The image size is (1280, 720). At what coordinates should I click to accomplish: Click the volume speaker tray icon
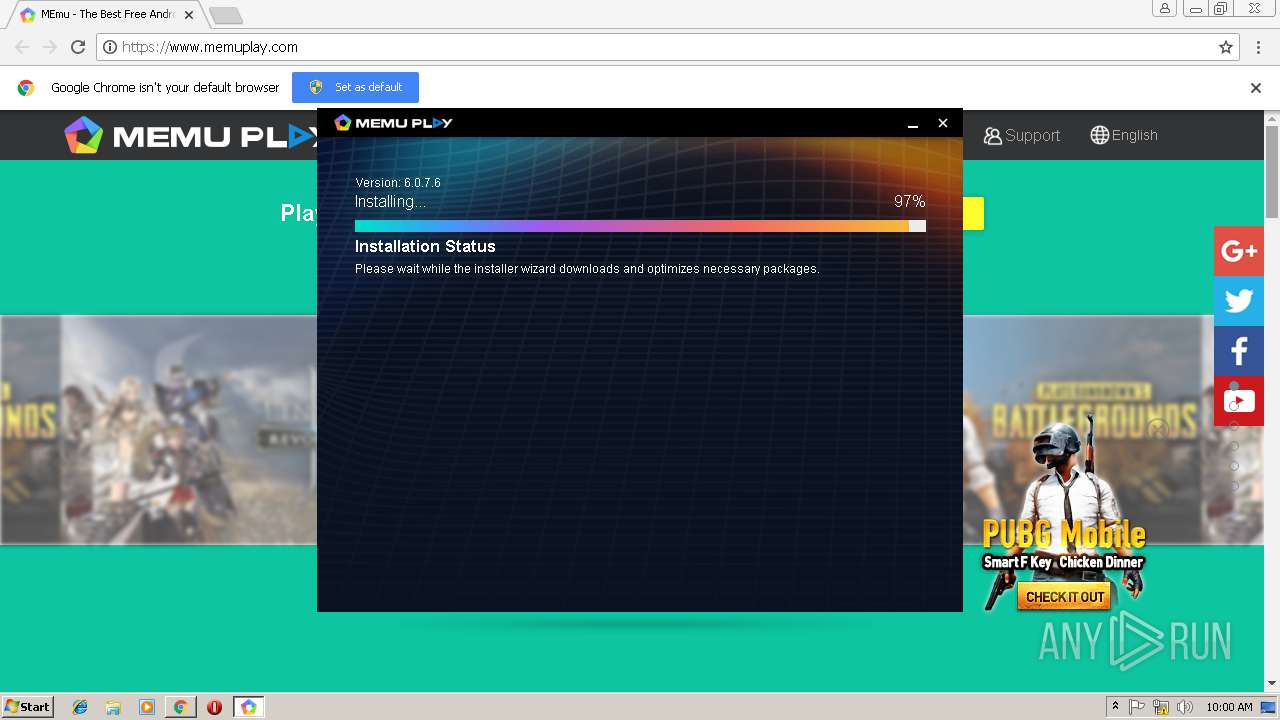pyautogui.click(x=1185, y=707)
